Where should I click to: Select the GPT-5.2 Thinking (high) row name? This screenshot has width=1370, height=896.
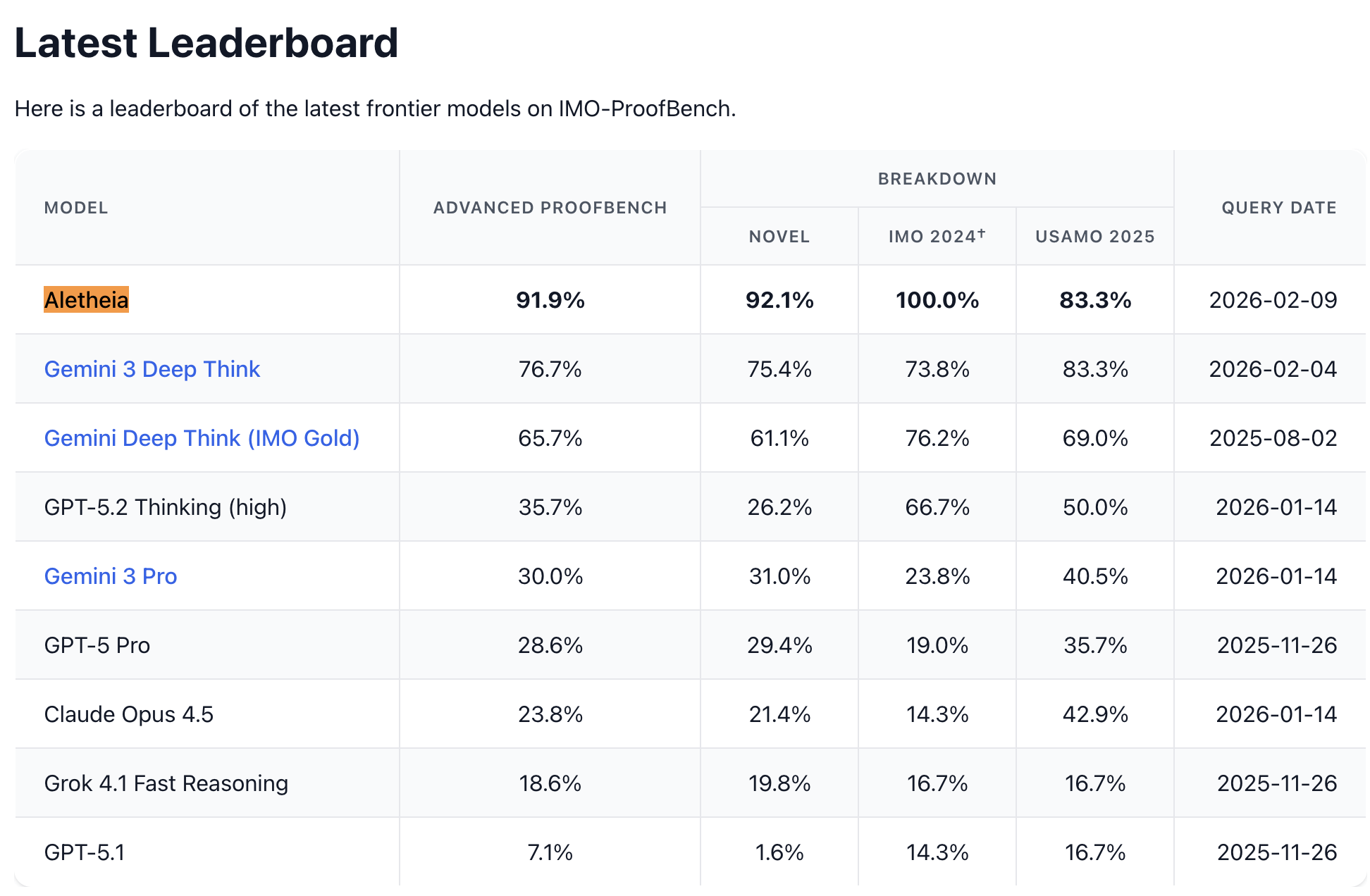[165, 507]
